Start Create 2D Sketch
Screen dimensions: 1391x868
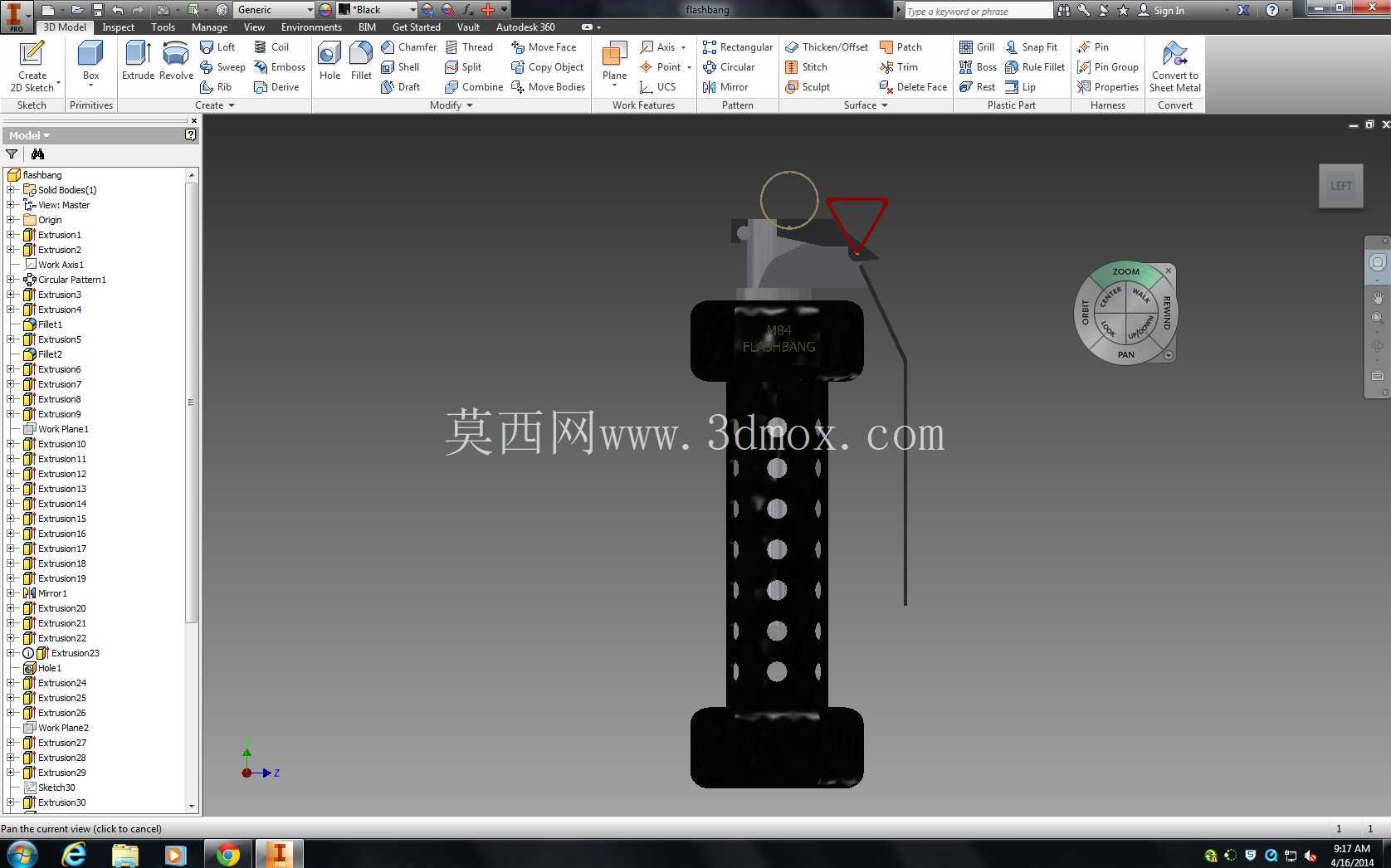pyautogui.click(x=32, y=66)
